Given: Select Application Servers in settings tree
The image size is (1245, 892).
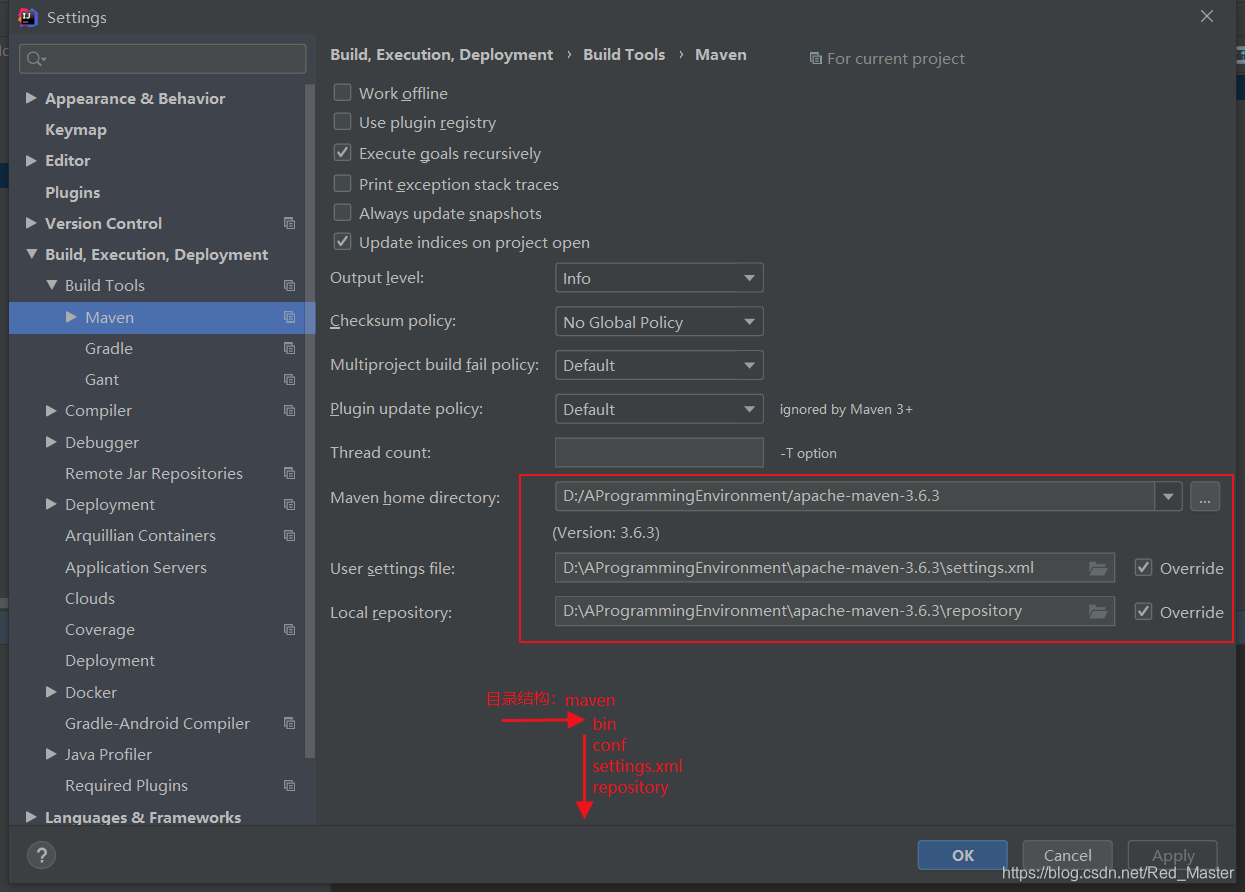Looking at the screenshot, I should point(136,567).
